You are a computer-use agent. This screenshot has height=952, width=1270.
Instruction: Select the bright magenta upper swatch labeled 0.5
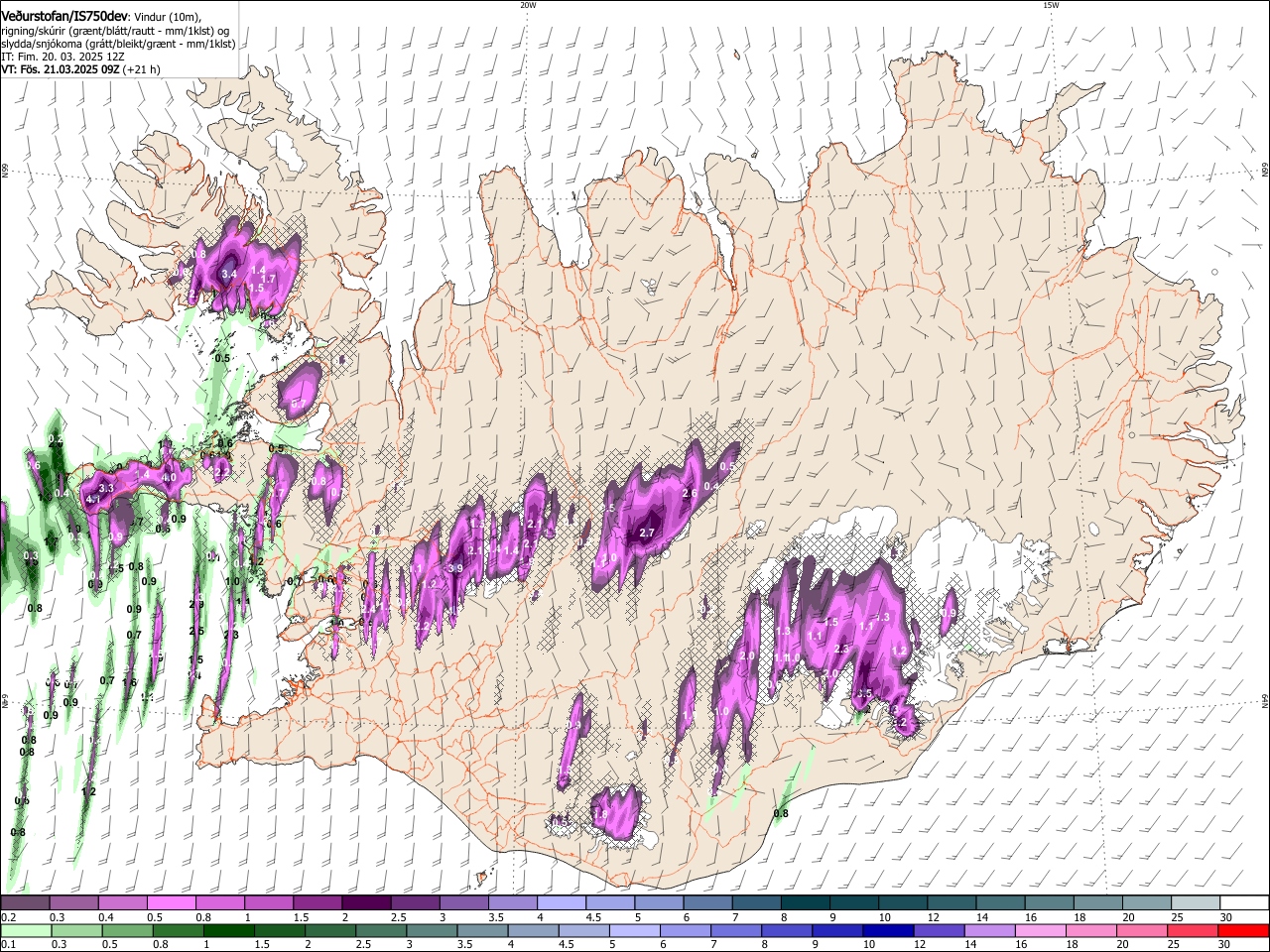point(171,902)
